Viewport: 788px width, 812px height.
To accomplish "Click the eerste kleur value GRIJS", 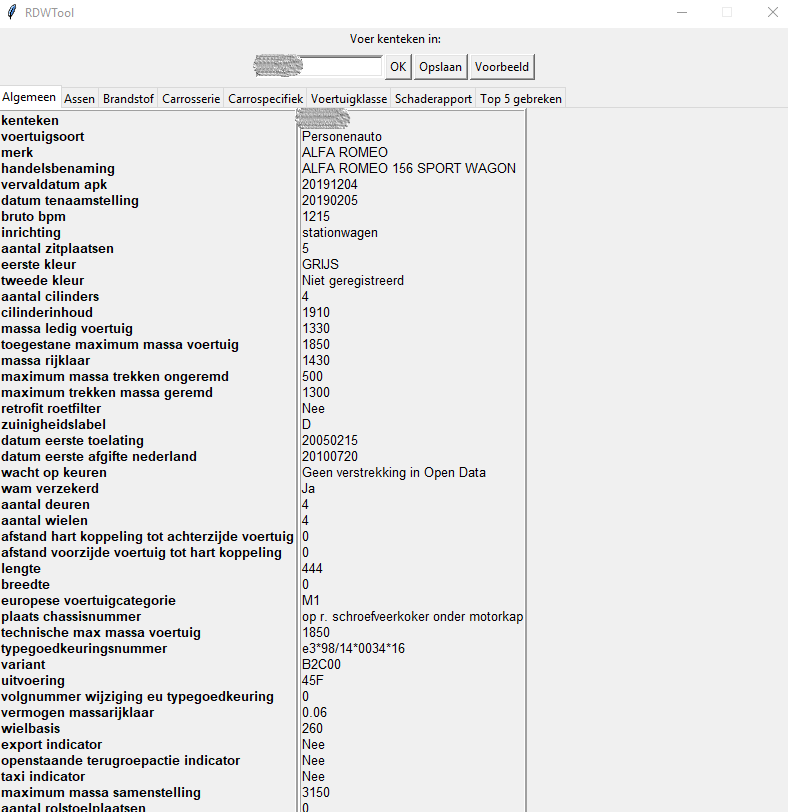I will point(320,264).
